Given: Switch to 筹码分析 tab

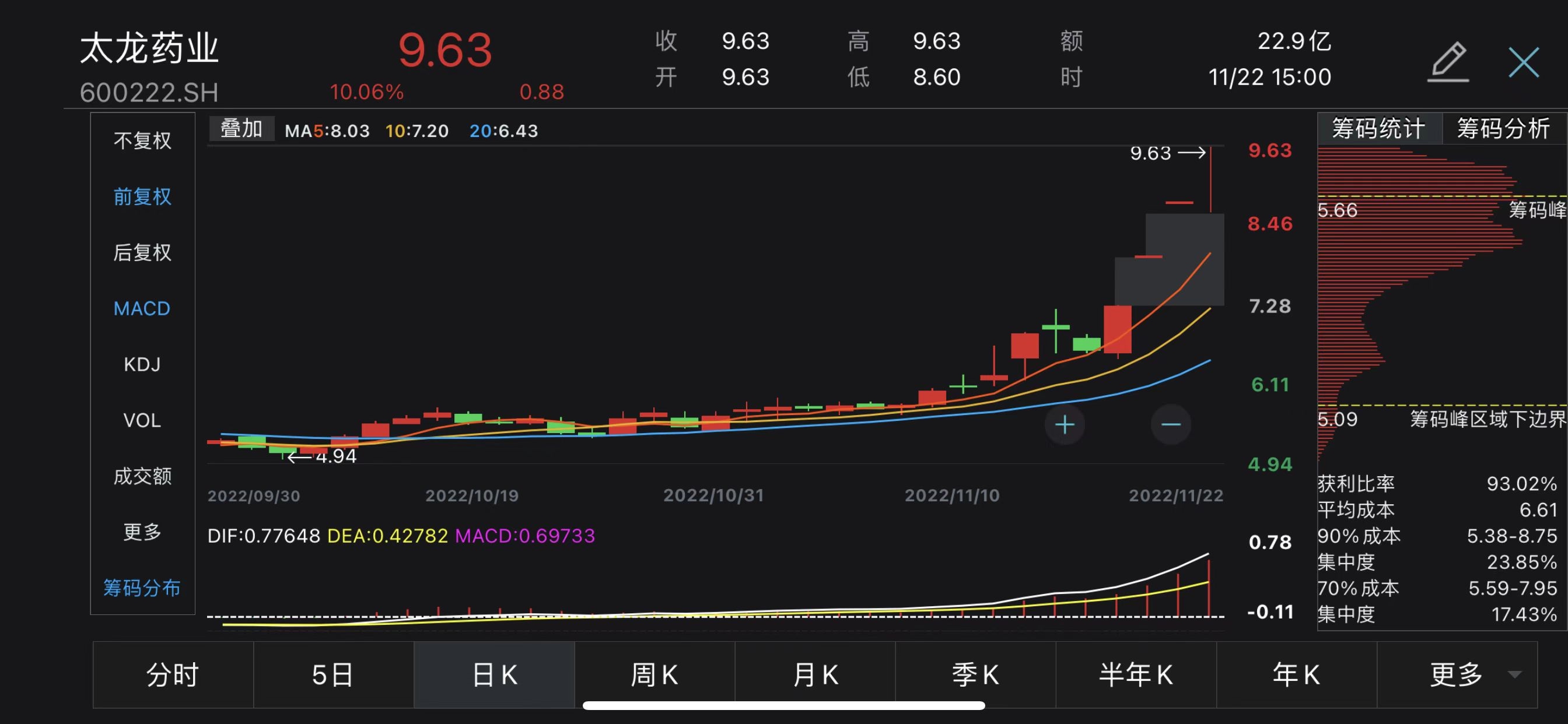Looking at the screenshot, I should point(1502,128).
